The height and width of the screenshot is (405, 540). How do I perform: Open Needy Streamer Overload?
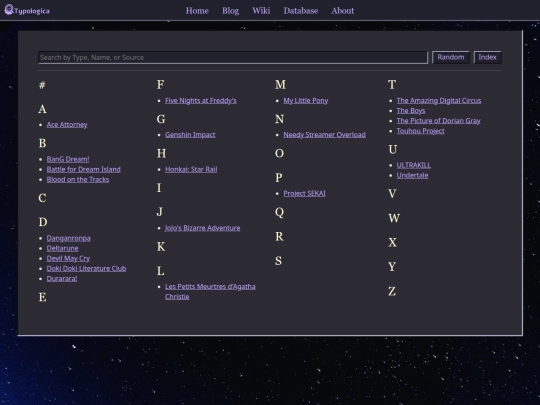click(x=324, y=135)
